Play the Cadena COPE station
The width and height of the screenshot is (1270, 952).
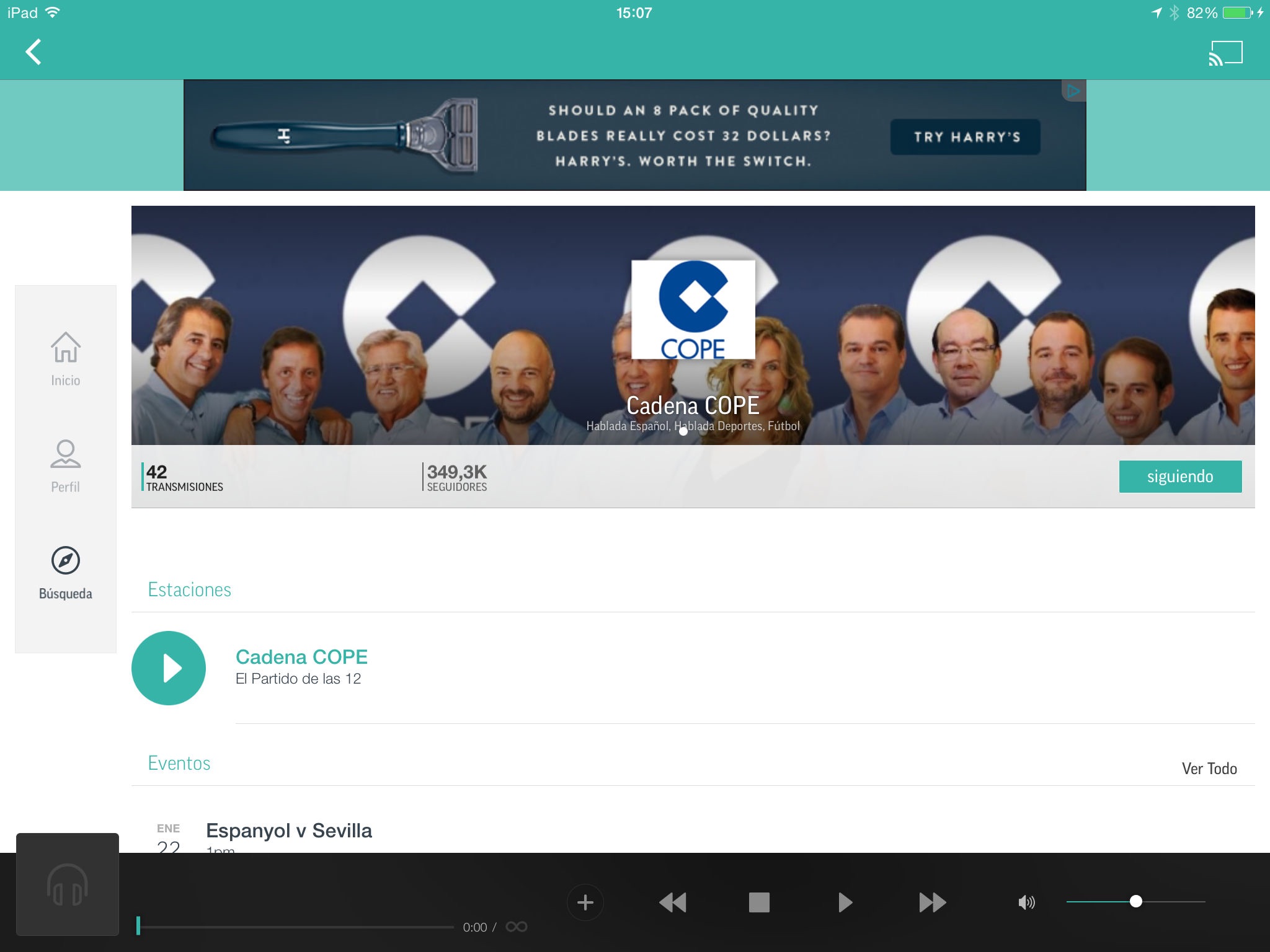[x=169, y=668]
